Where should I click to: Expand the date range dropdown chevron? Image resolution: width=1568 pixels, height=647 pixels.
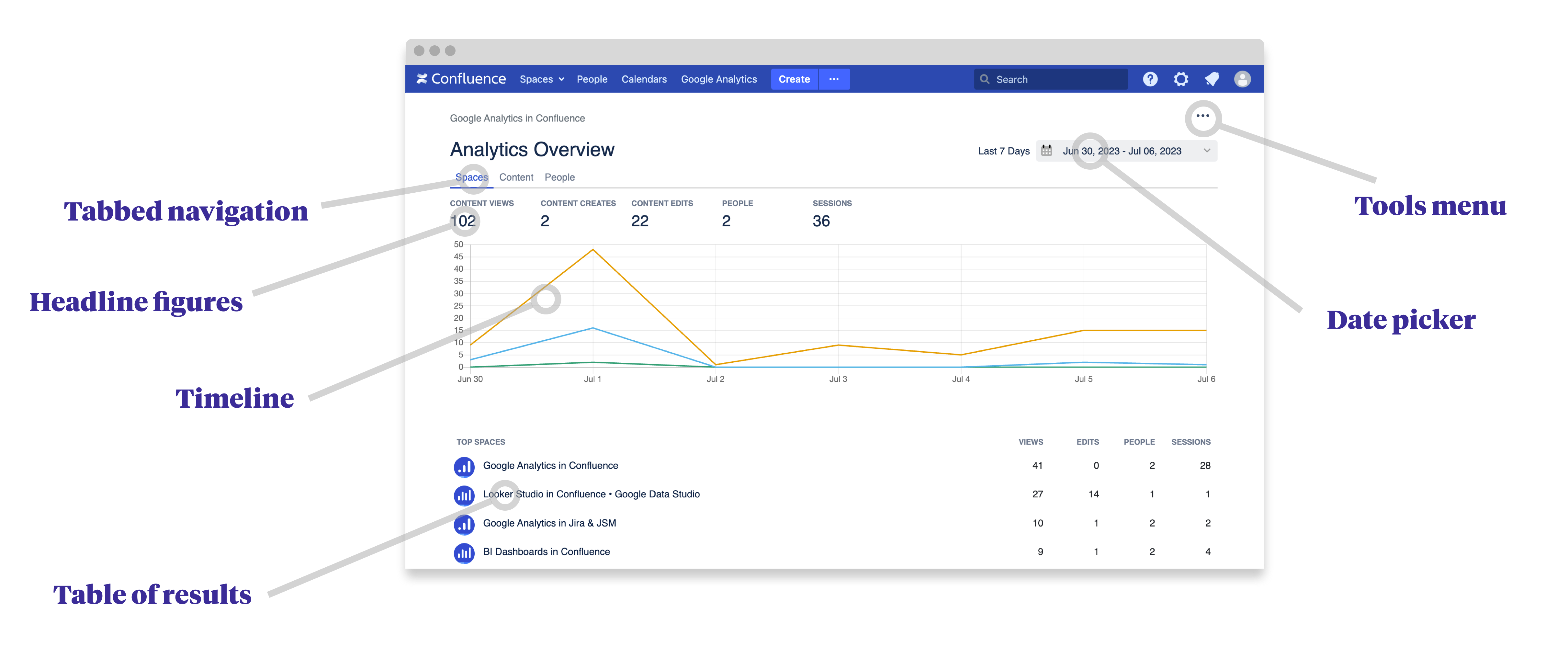(1206, 150)
